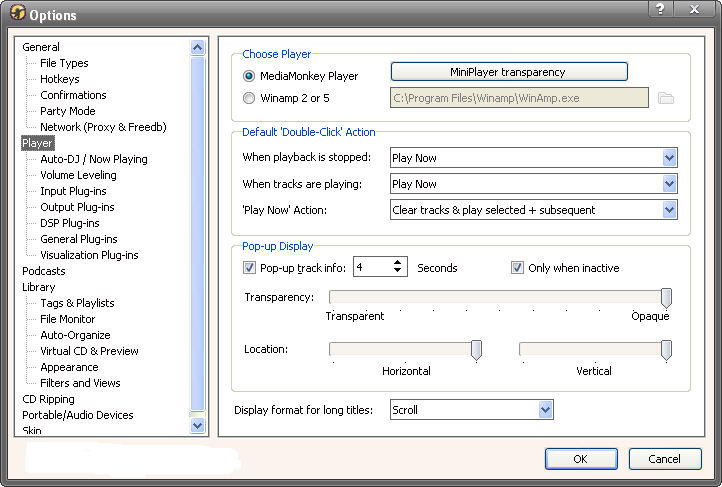722x487 pixels.
Task: Confirm settings with the OK button
Action: (580, 459)
